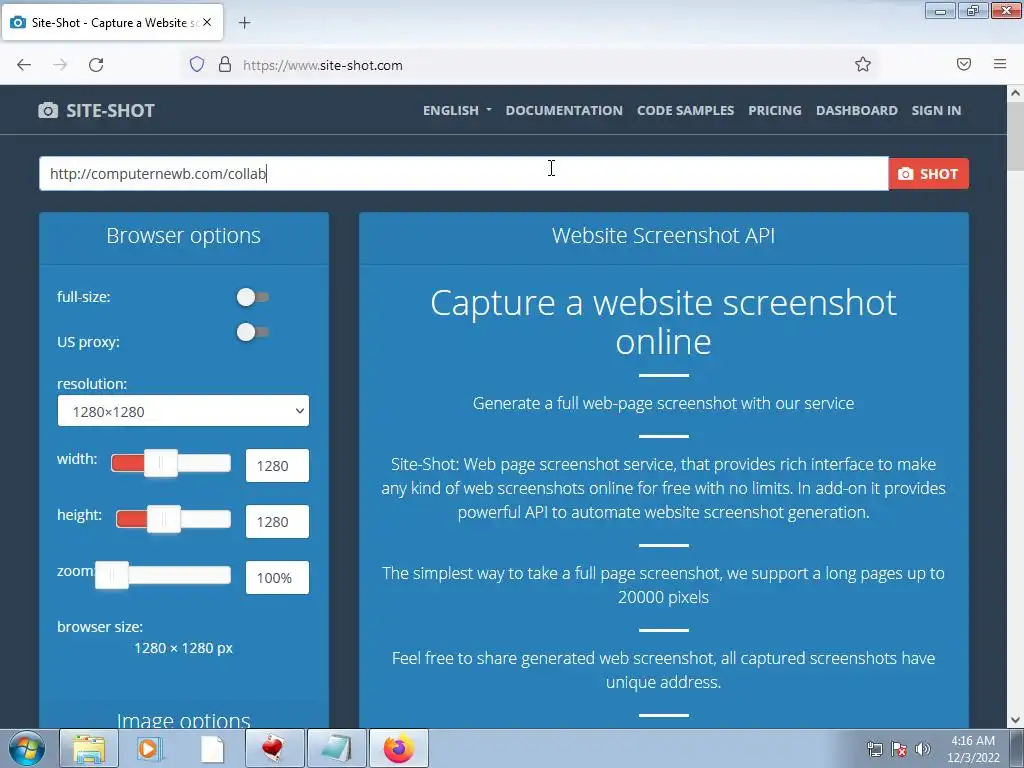Click the scrollbar up arrow

click(1016, 93)
